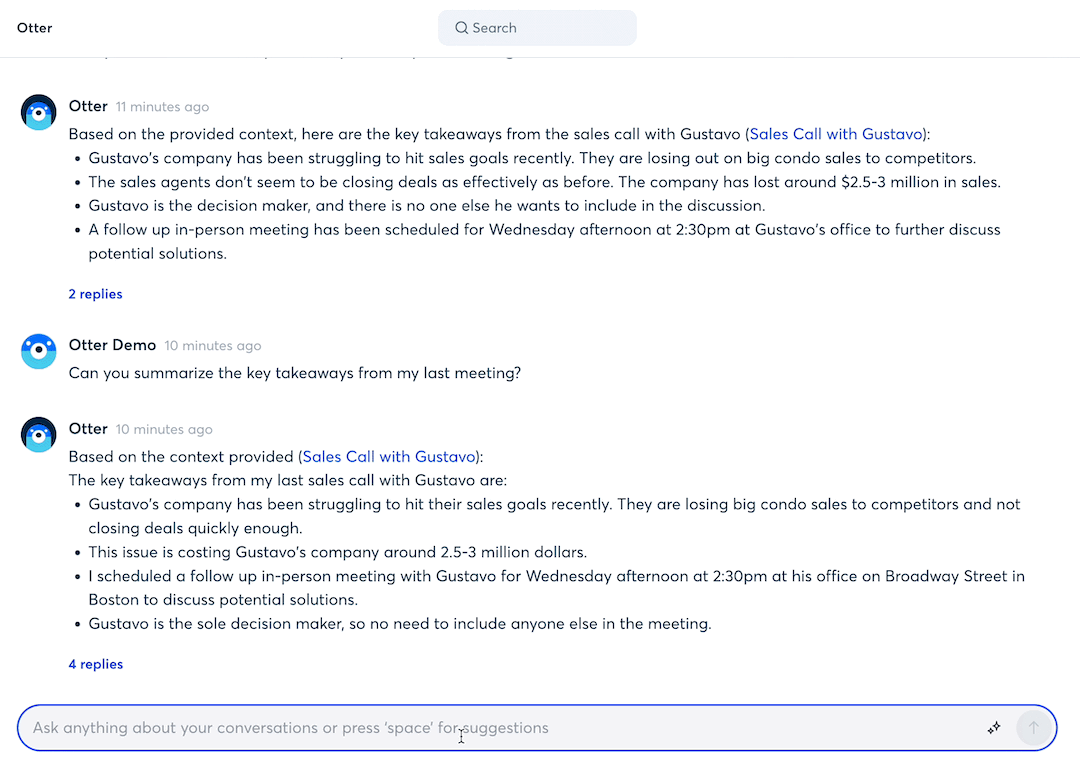Click the magnifier icon in Search bar
Viewport: 1080px width, 771px height.
pyautogui.click(x=461, y=28)
